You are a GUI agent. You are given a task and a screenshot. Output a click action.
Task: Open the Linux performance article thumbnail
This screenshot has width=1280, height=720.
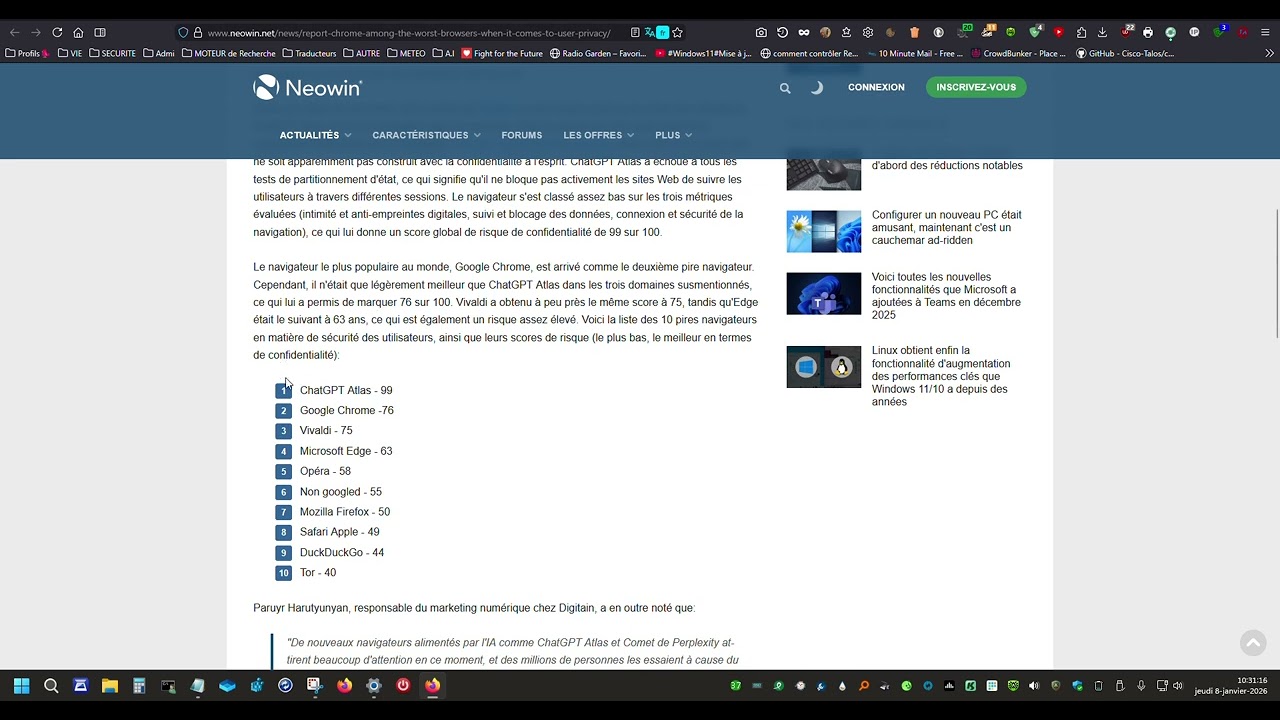pos(823,367)
